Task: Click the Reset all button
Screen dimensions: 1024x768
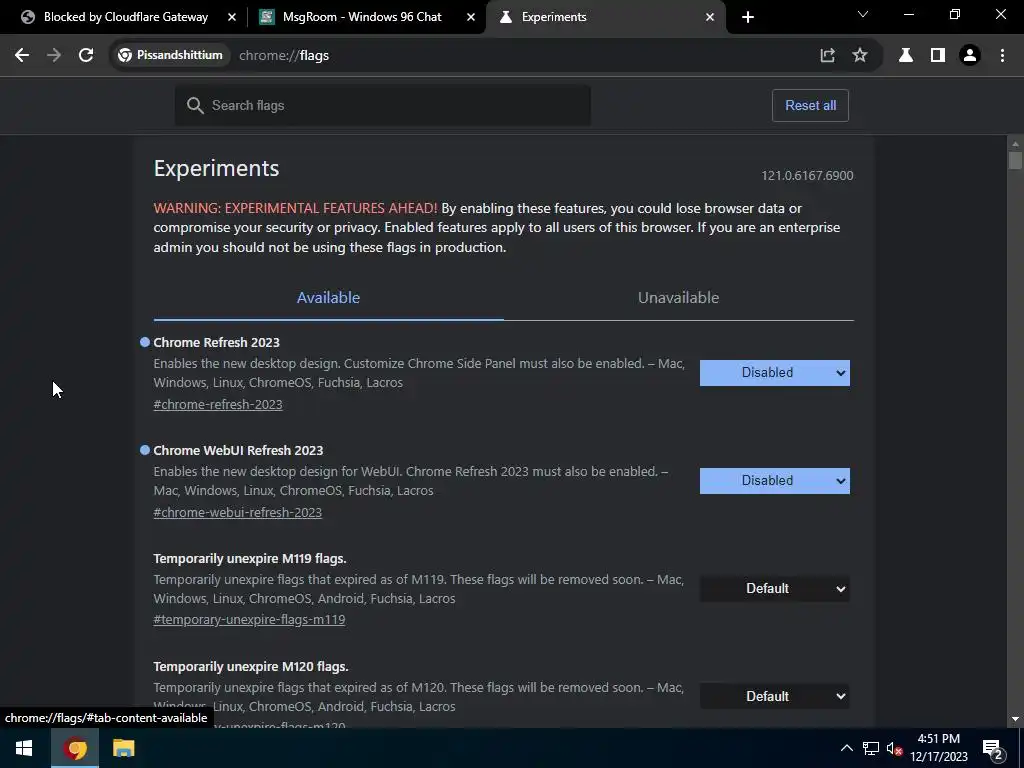Action: [x=810, y=106]
